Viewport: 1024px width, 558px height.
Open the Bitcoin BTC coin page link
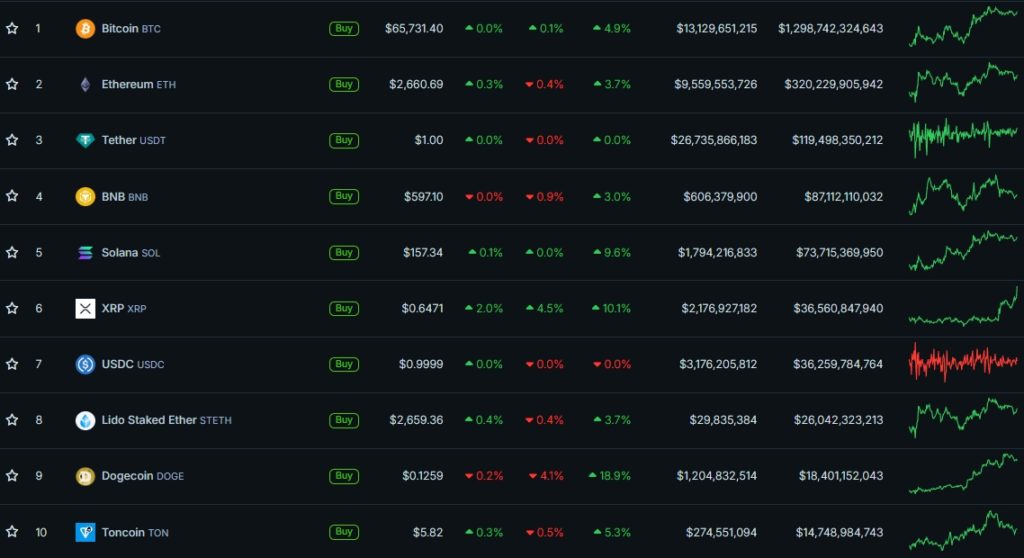coord(131,29)
